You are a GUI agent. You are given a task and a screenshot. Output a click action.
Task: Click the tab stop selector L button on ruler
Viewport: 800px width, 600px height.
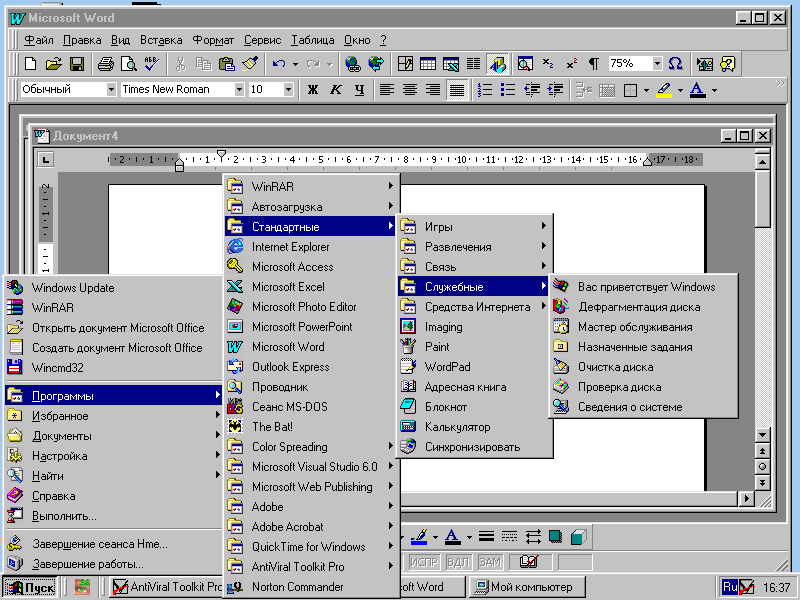click(x=46, y=160)
